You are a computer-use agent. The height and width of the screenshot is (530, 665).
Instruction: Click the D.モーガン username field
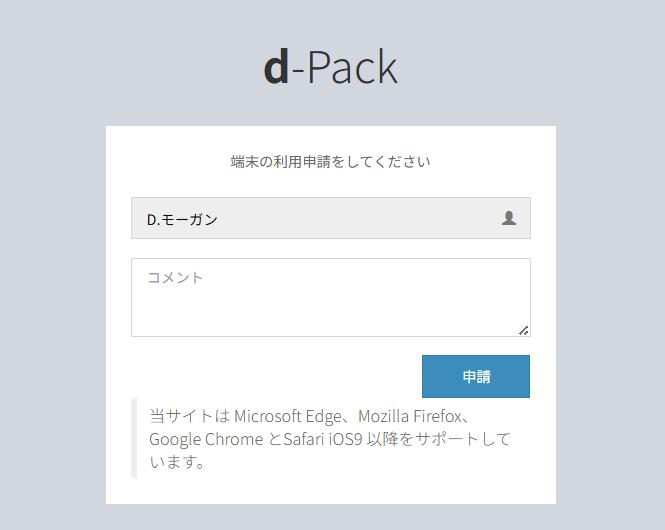coord(320,218)
